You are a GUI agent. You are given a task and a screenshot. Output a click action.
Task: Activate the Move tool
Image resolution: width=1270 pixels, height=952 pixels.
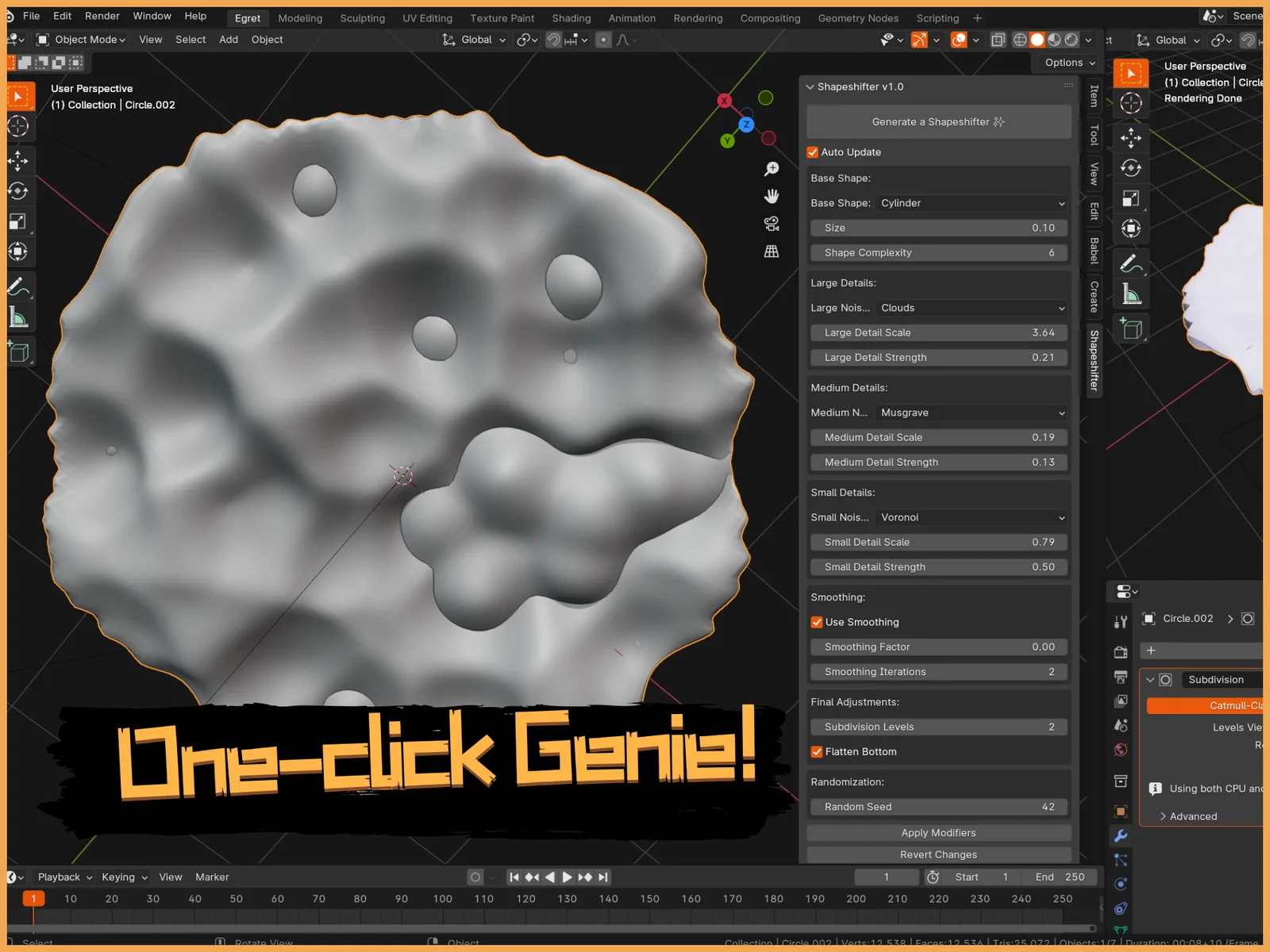point(19,161)
